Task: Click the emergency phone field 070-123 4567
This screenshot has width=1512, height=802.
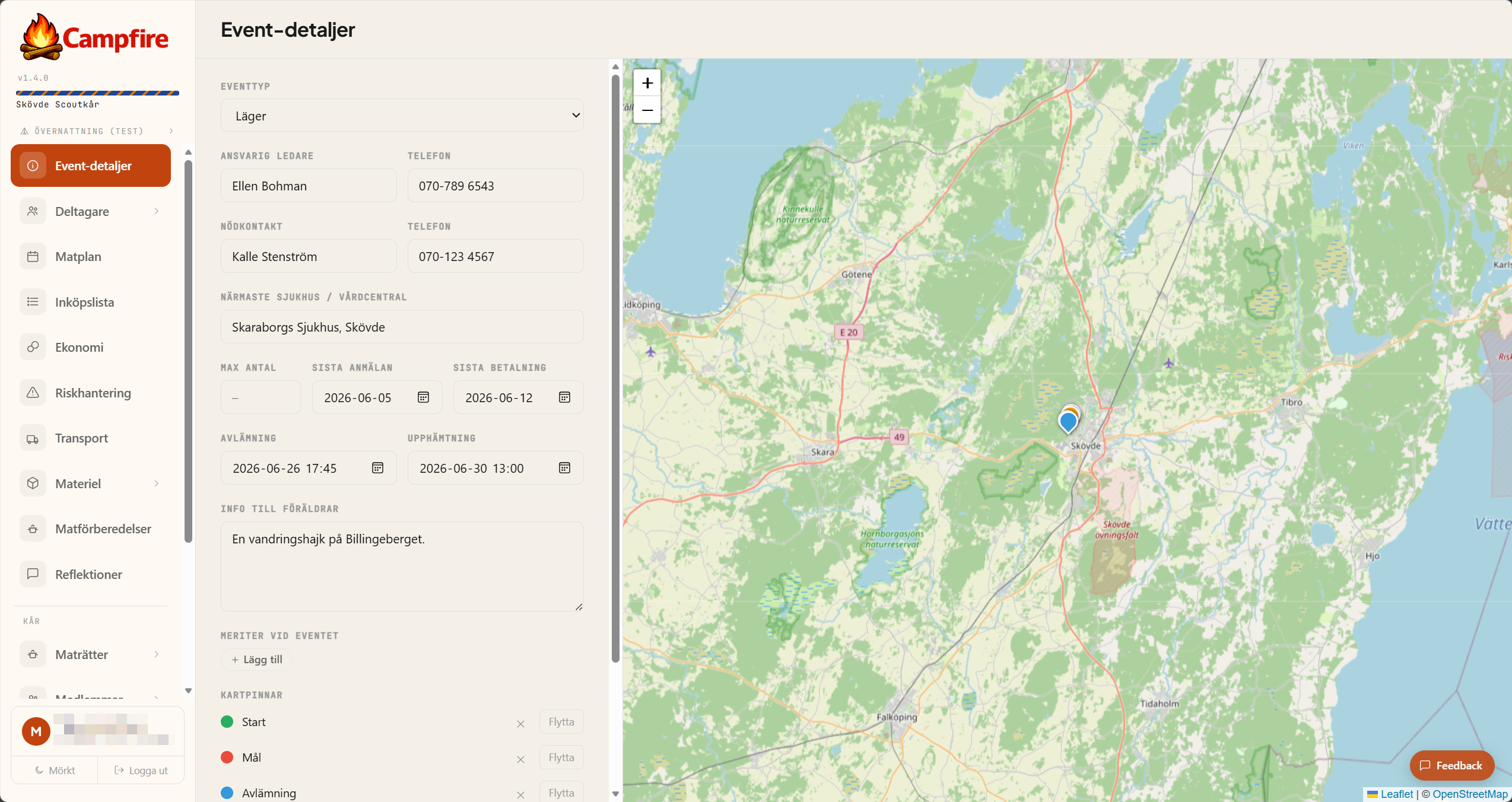Action: point(495,256)
